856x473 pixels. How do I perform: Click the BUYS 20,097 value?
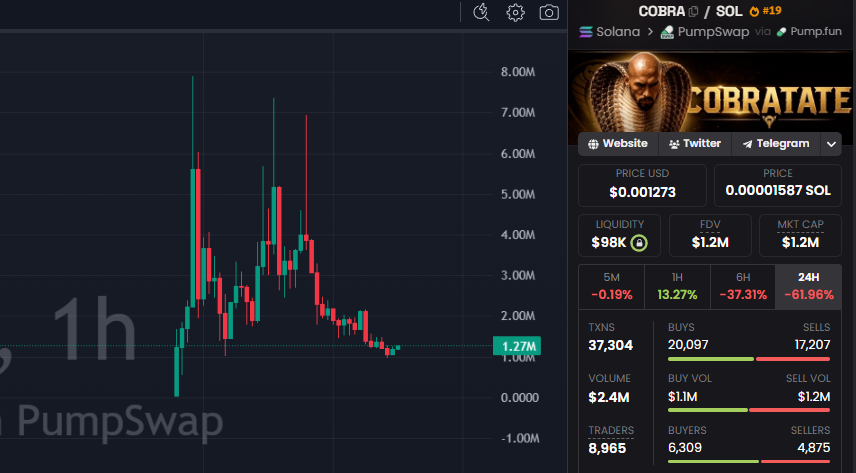(x=688, y=345)
